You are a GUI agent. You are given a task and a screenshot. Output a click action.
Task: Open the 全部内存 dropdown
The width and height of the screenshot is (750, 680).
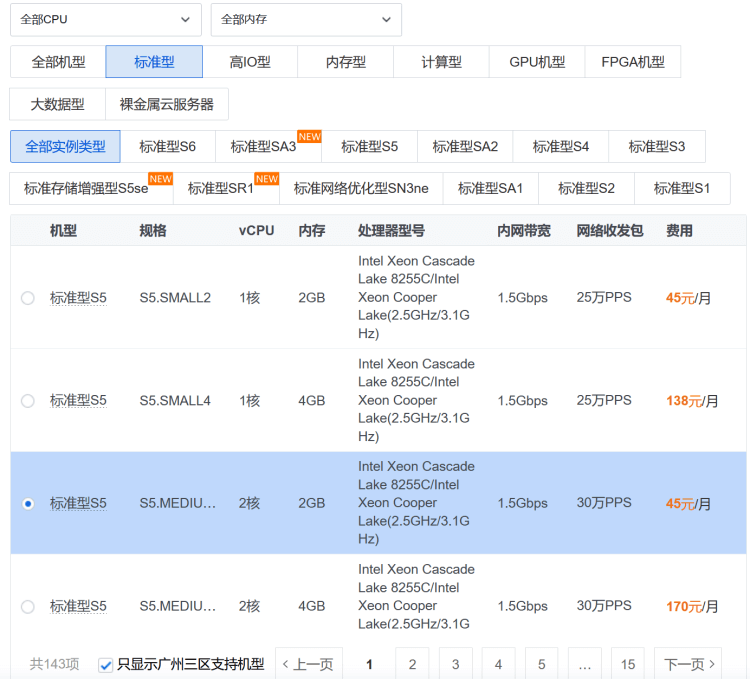pos(306,20)
